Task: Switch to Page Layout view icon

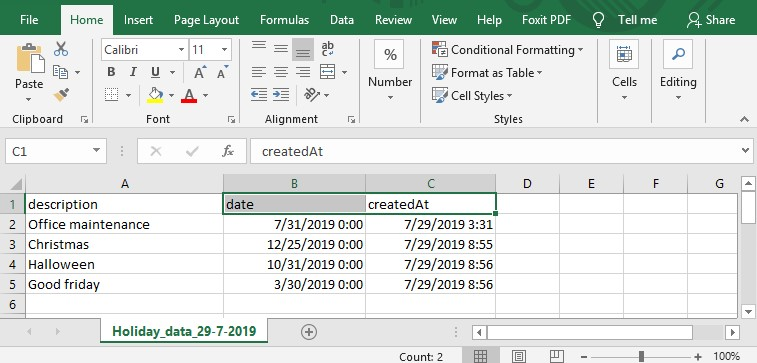Action: click(519, 356)
